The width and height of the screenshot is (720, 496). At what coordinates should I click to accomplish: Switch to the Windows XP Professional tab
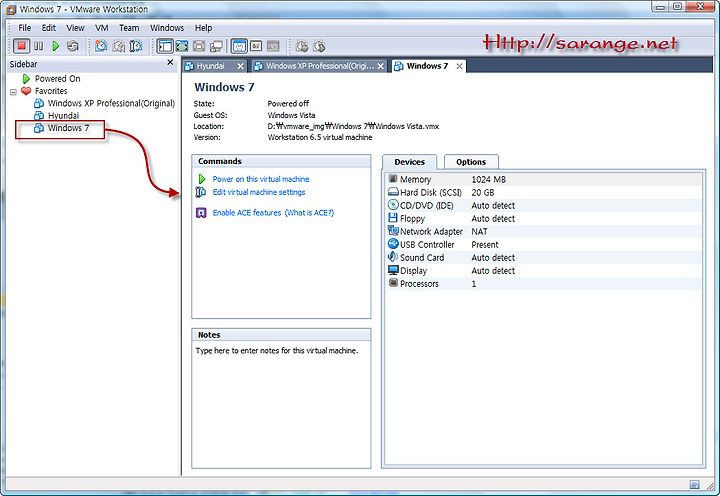320,66
